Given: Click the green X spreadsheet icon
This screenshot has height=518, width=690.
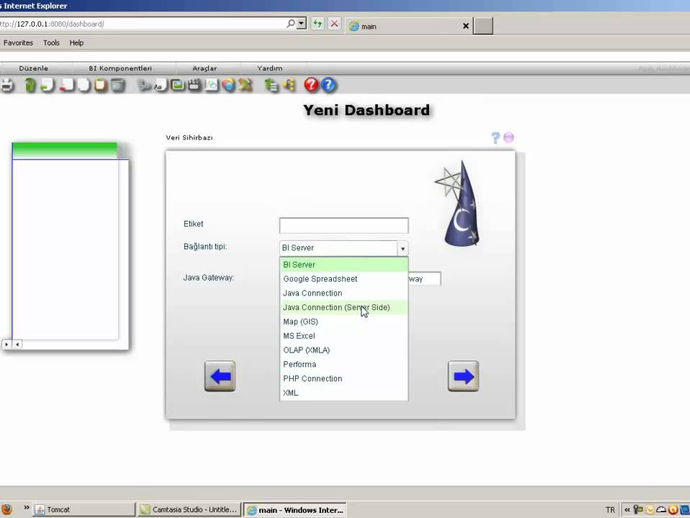Looking at the screenshot, I should pyautogui.click(x=246, y=85).
